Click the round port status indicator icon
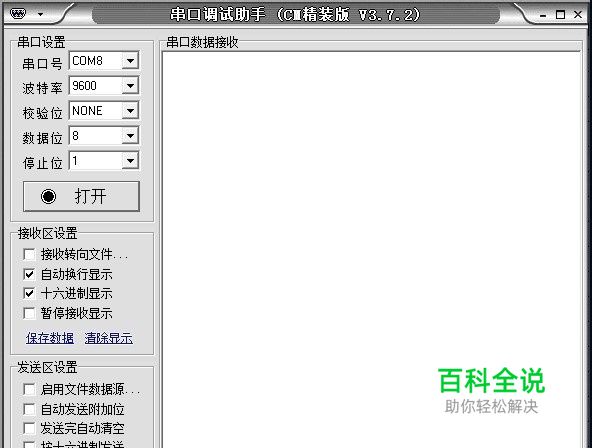This screenshot has width=592, height=448. tap(48, 196)
